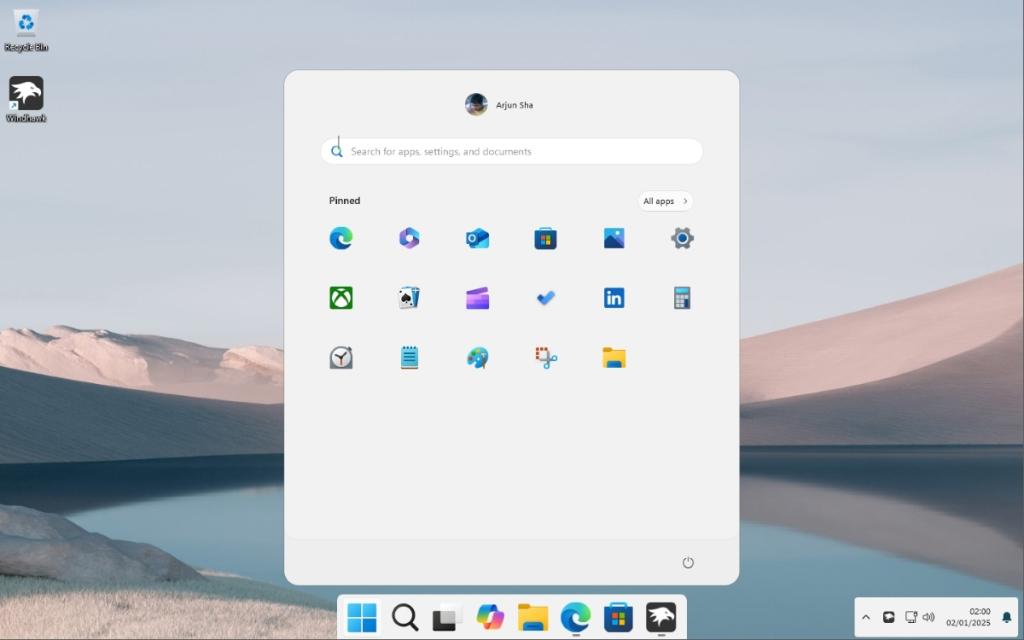Open volume settings from the system tray
Screen dimensions: 1024x640
[931, 617]
